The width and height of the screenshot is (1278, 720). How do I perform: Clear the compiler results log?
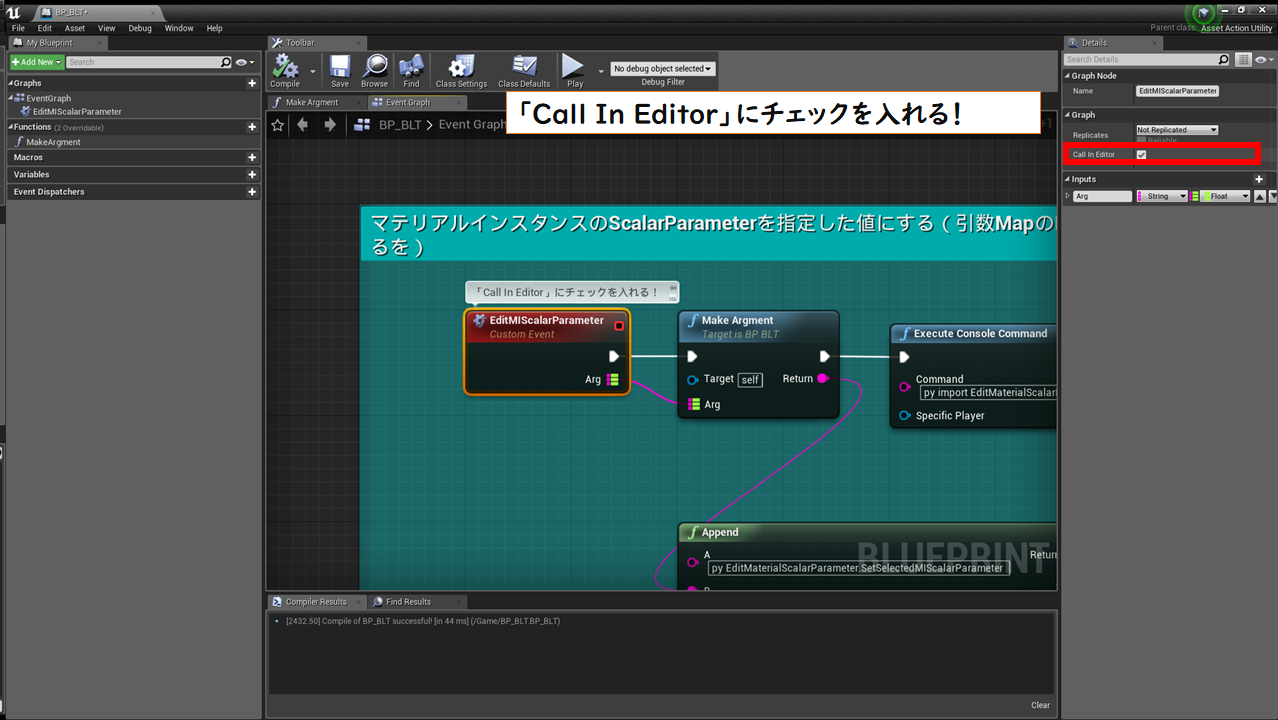(x=1040, y=705)
